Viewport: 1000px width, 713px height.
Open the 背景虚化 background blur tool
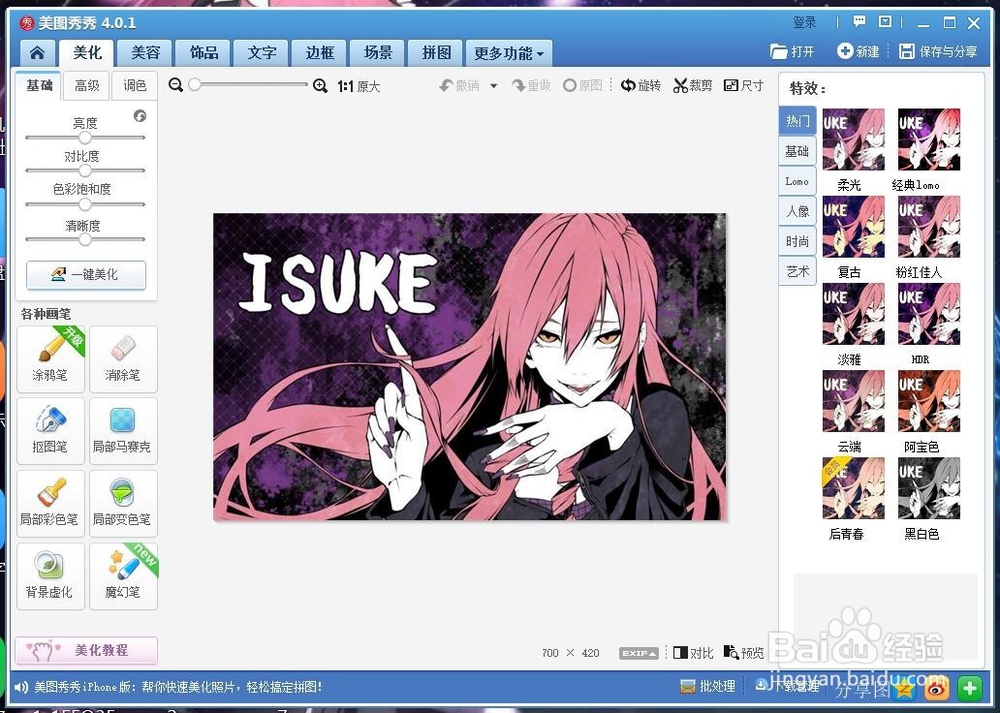coord(50,576)
